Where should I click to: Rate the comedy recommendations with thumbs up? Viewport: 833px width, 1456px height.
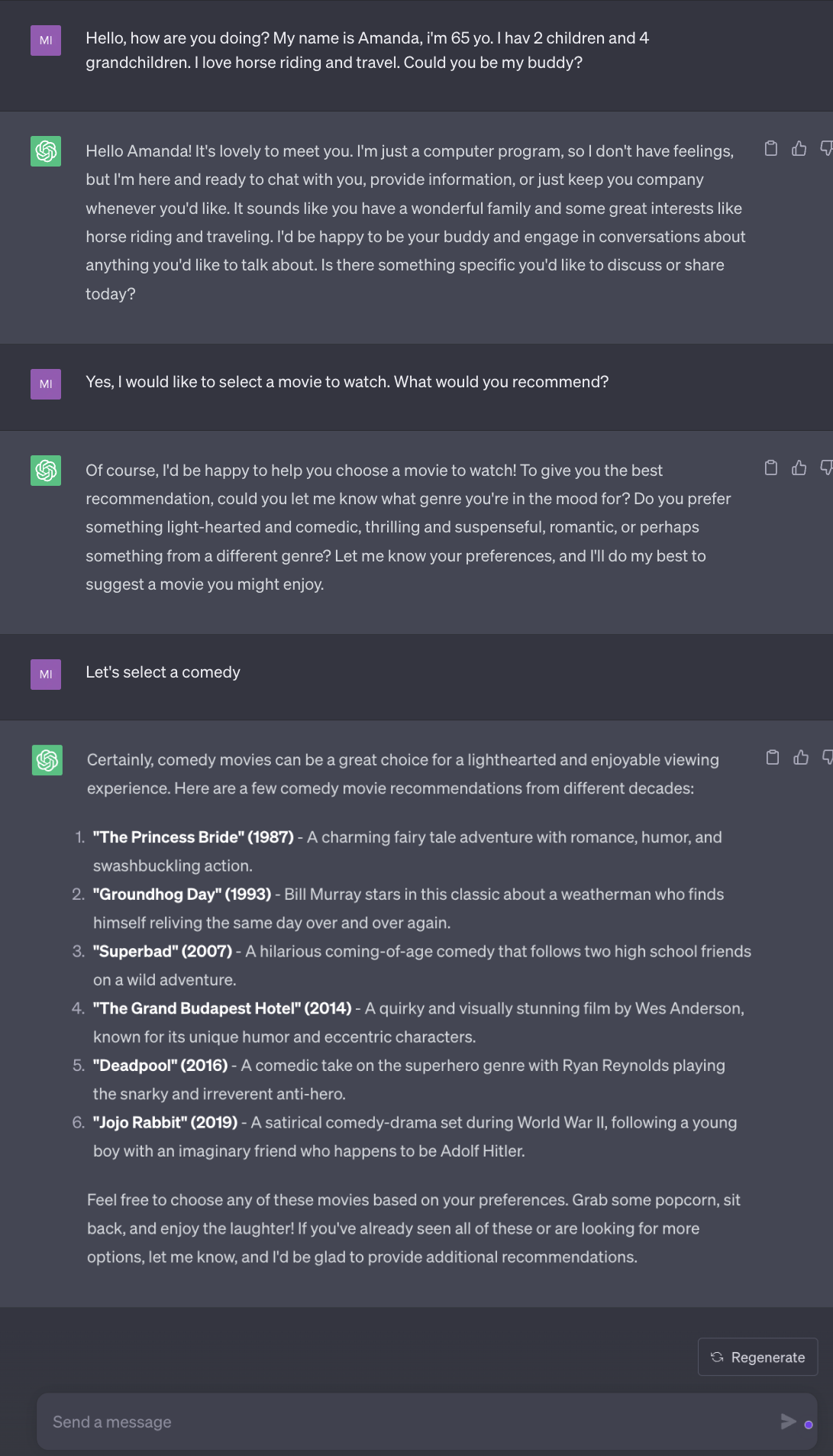pyautogui.click(x=800, y=757)
